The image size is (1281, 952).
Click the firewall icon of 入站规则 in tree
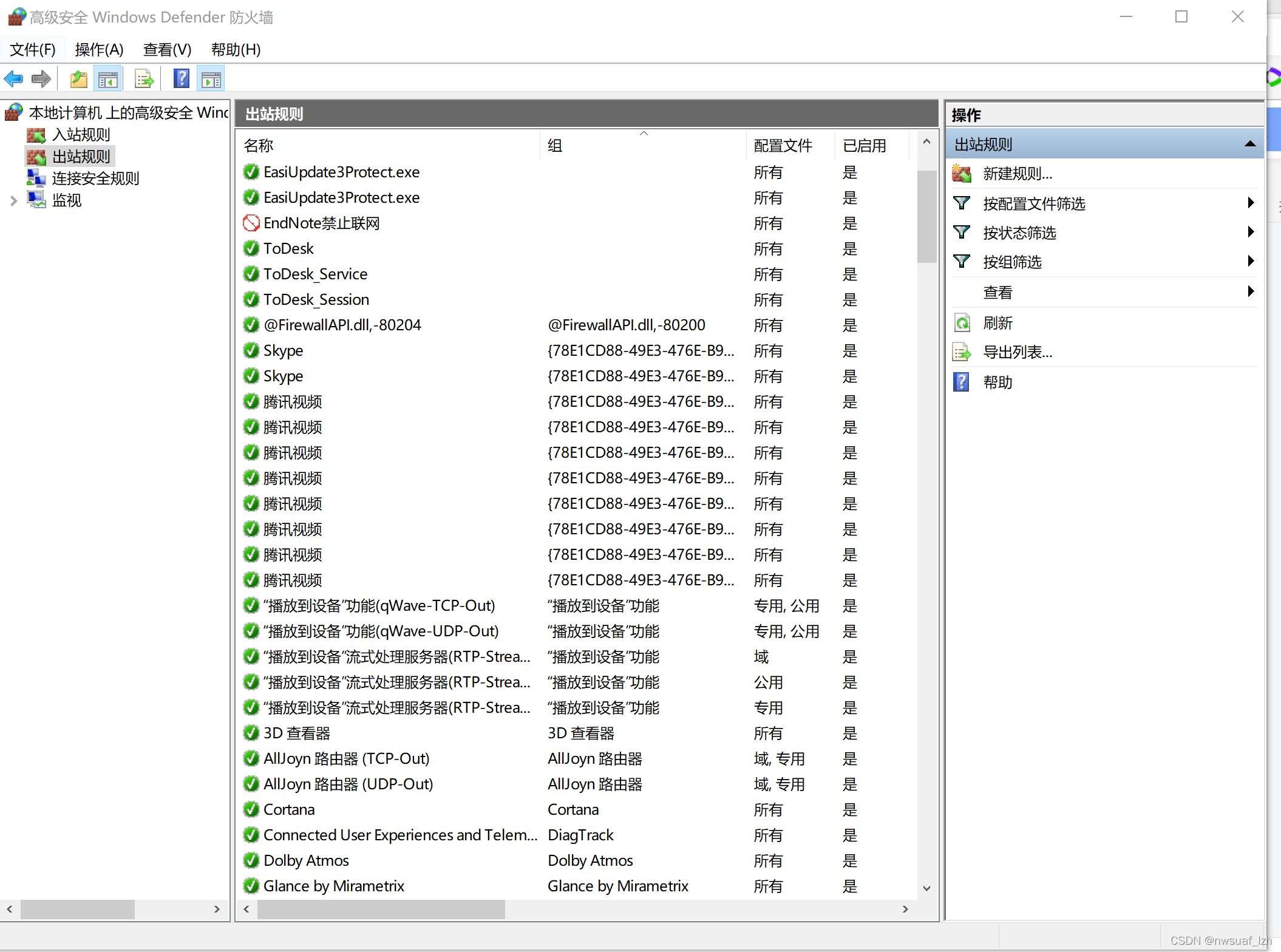[36, 135]
